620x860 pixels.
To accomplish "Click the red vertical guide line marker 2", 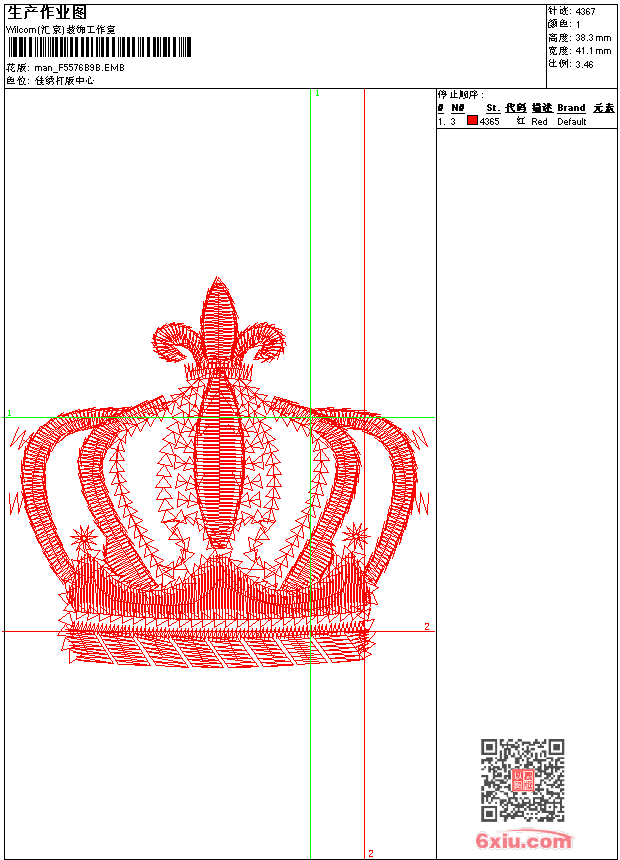I will 370,853.
